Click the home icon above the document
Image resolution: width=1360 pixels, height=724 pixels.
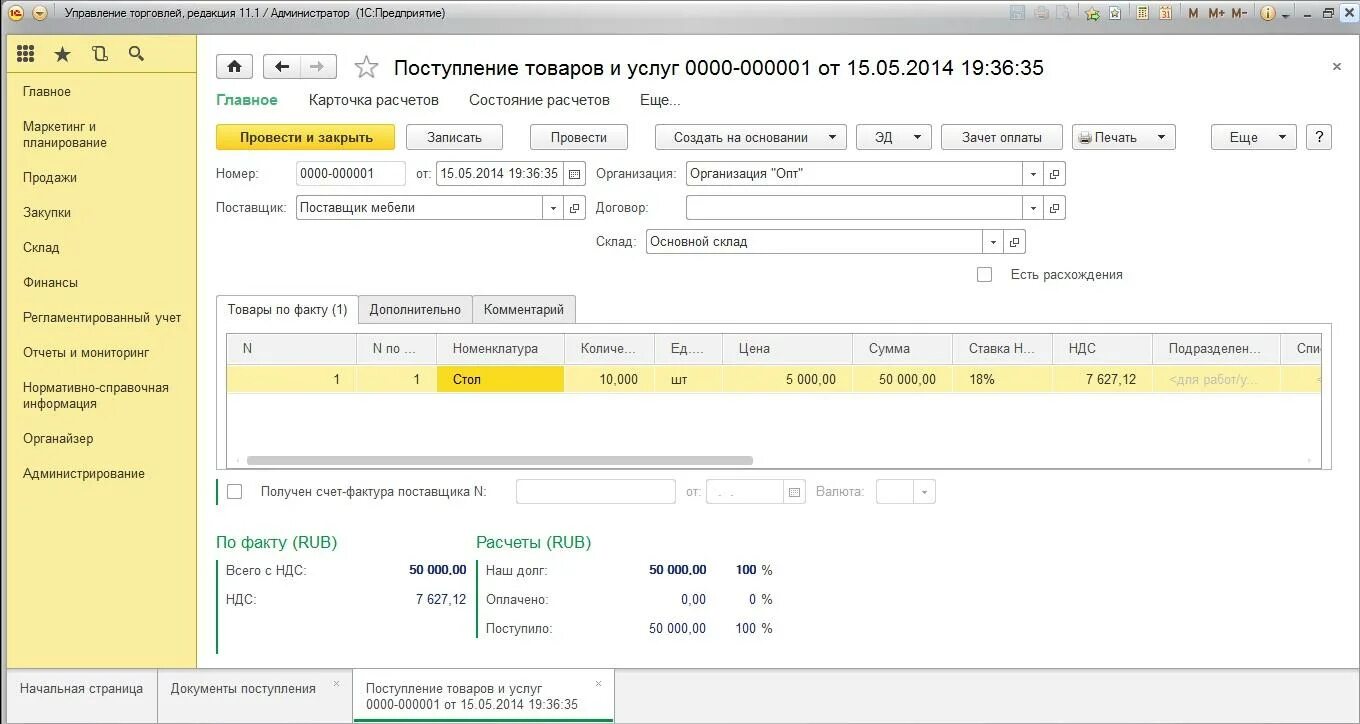point(234,65)
